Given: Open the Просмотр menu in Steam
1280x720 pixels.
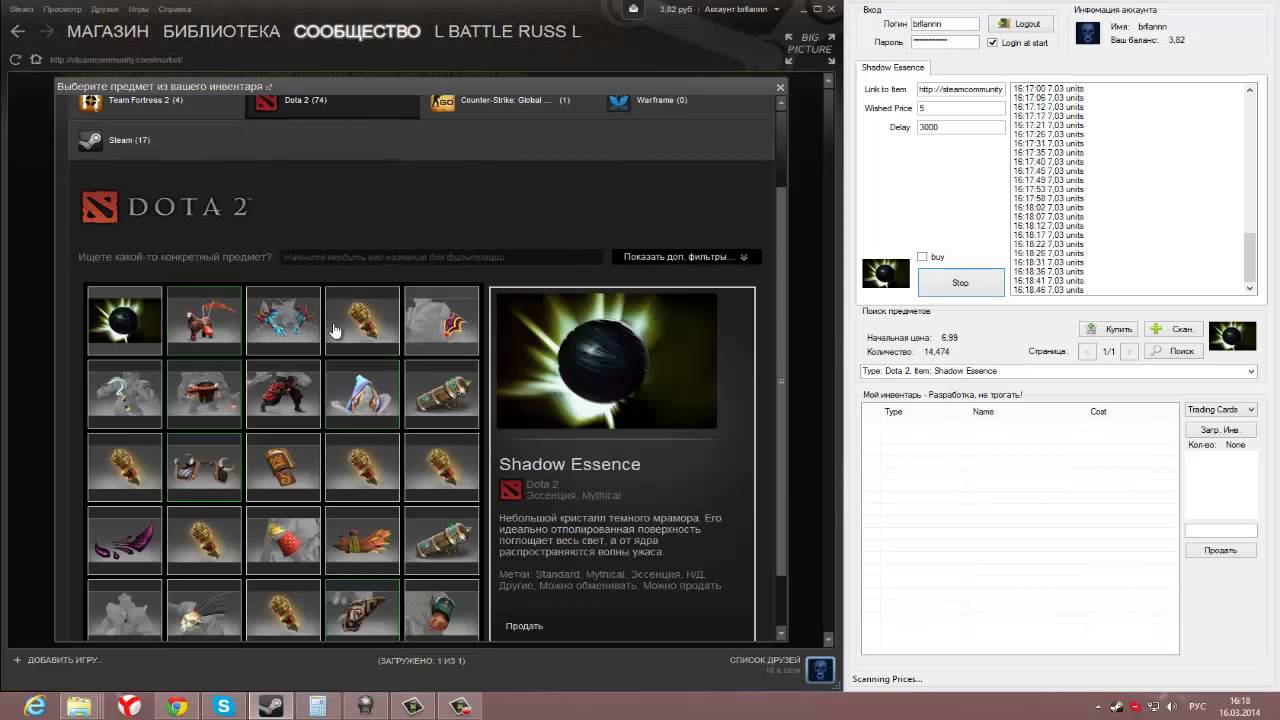Looking at the screenshot, I should coord(62,9).
